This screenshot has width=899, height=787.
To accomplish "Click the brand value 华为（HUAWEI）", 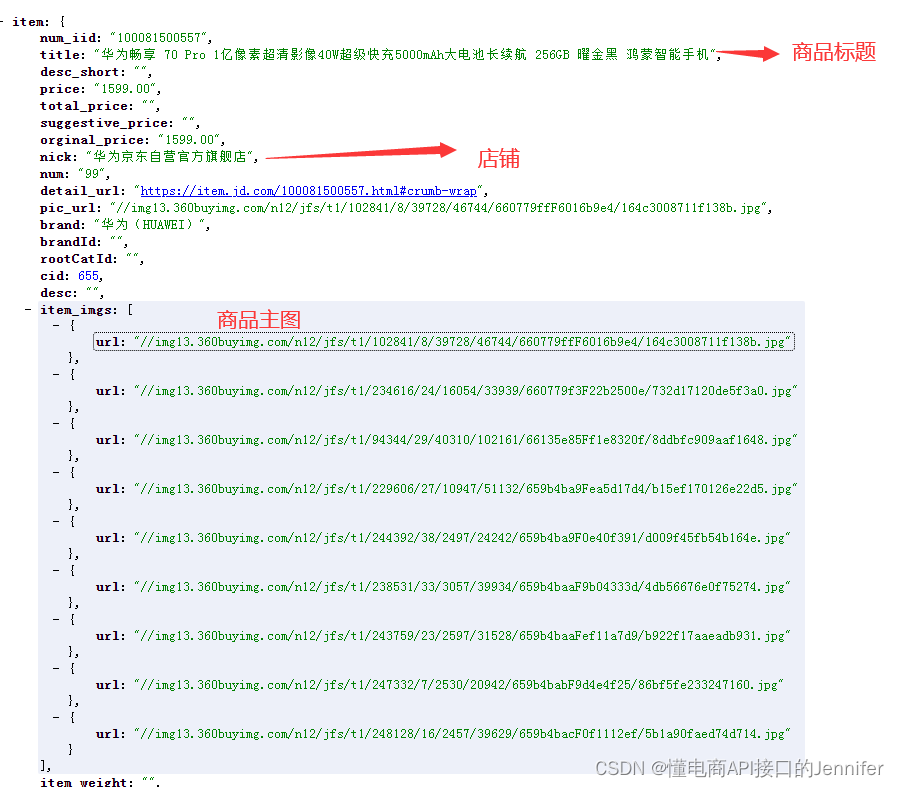I will click(150, 225).
